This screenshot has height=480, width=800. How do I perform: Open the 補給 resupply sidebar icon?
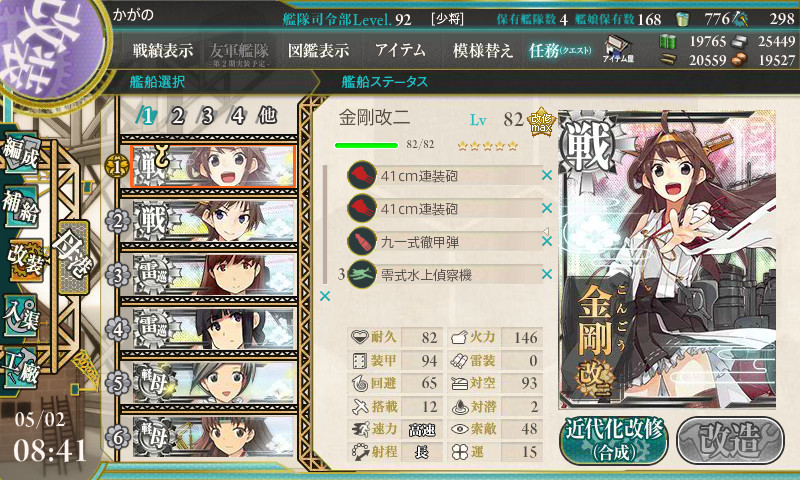pyautogui.click(x=21, y=206)
